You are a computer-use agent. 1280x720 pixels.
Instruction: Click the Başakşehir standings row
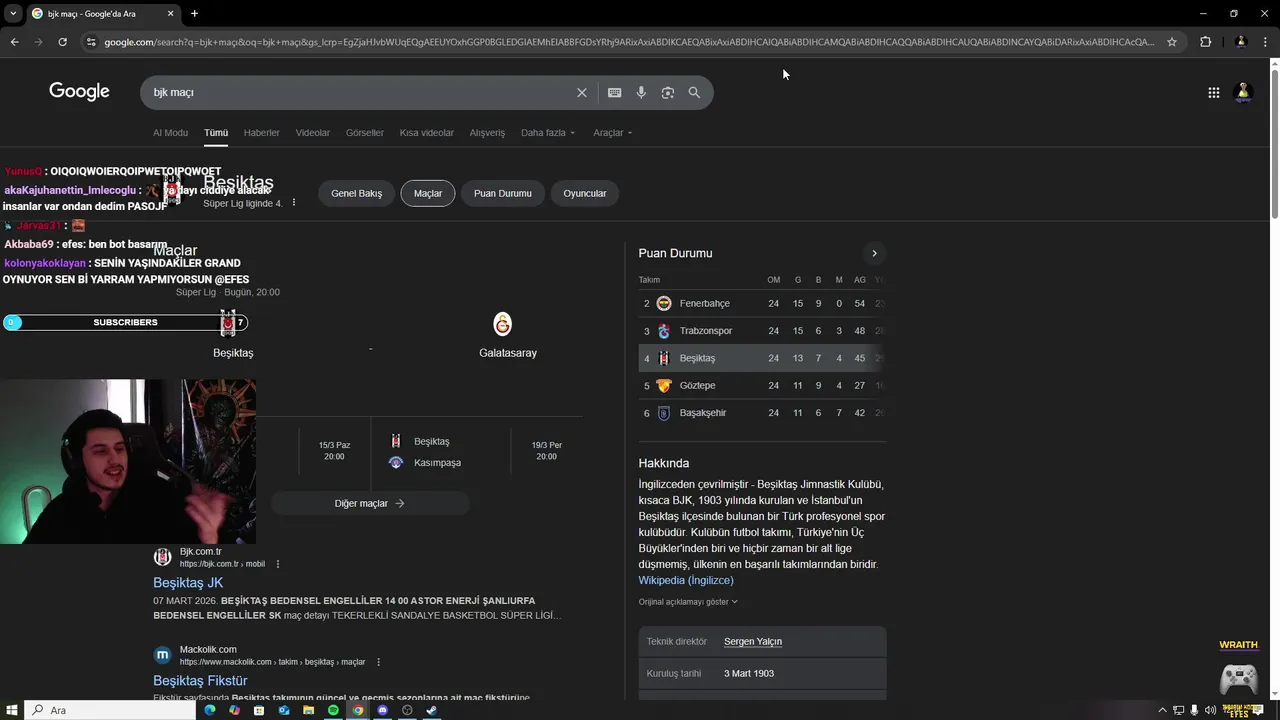[x=762, y=413]
